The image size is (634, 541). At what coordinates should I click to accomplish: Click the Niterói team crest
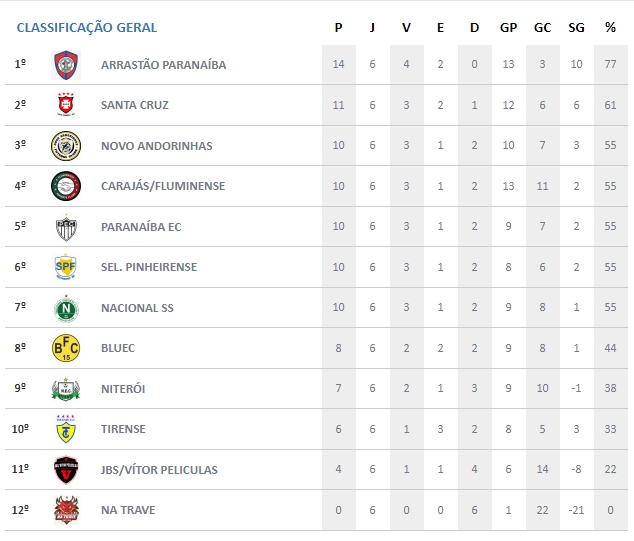[x=65, y=389]
